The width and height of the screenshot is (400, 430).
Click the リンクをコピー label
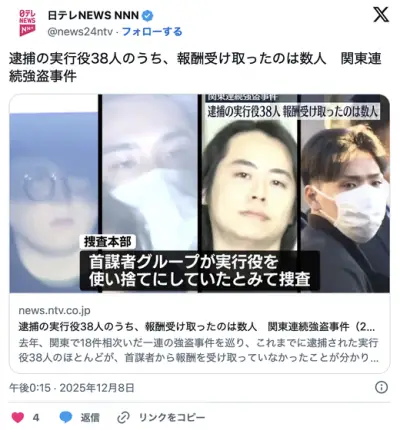(x=172, y=417)
